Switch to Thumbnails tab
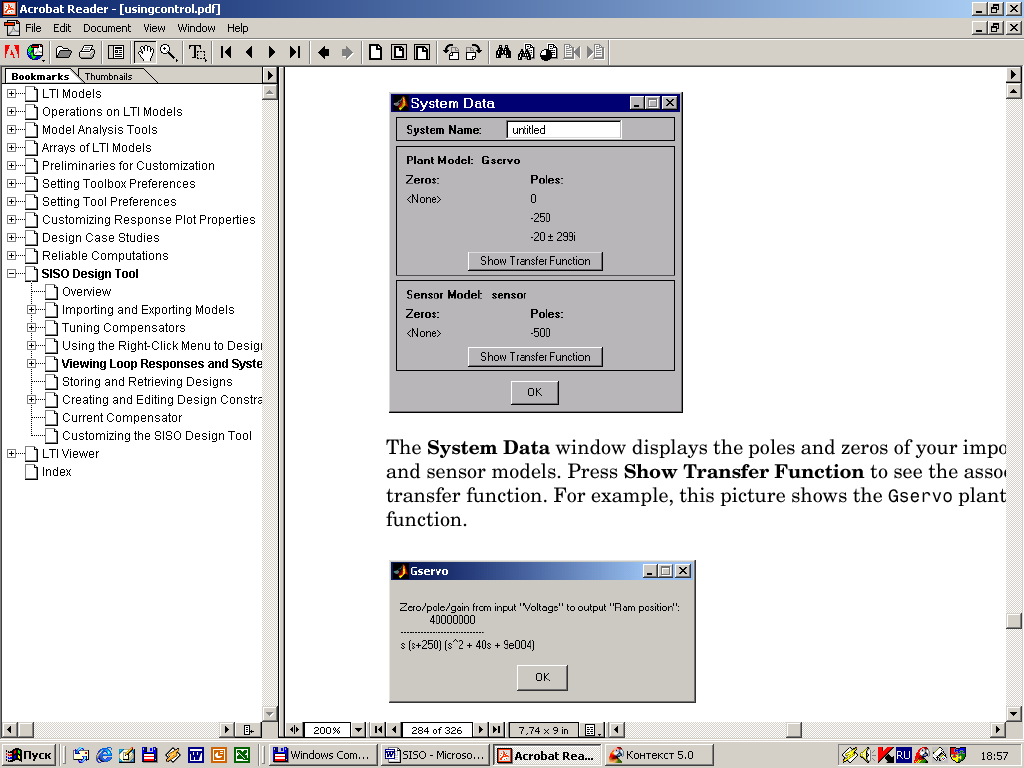Image resolution: width=1024 pixels, height=768 pixels. click(109, 76)
